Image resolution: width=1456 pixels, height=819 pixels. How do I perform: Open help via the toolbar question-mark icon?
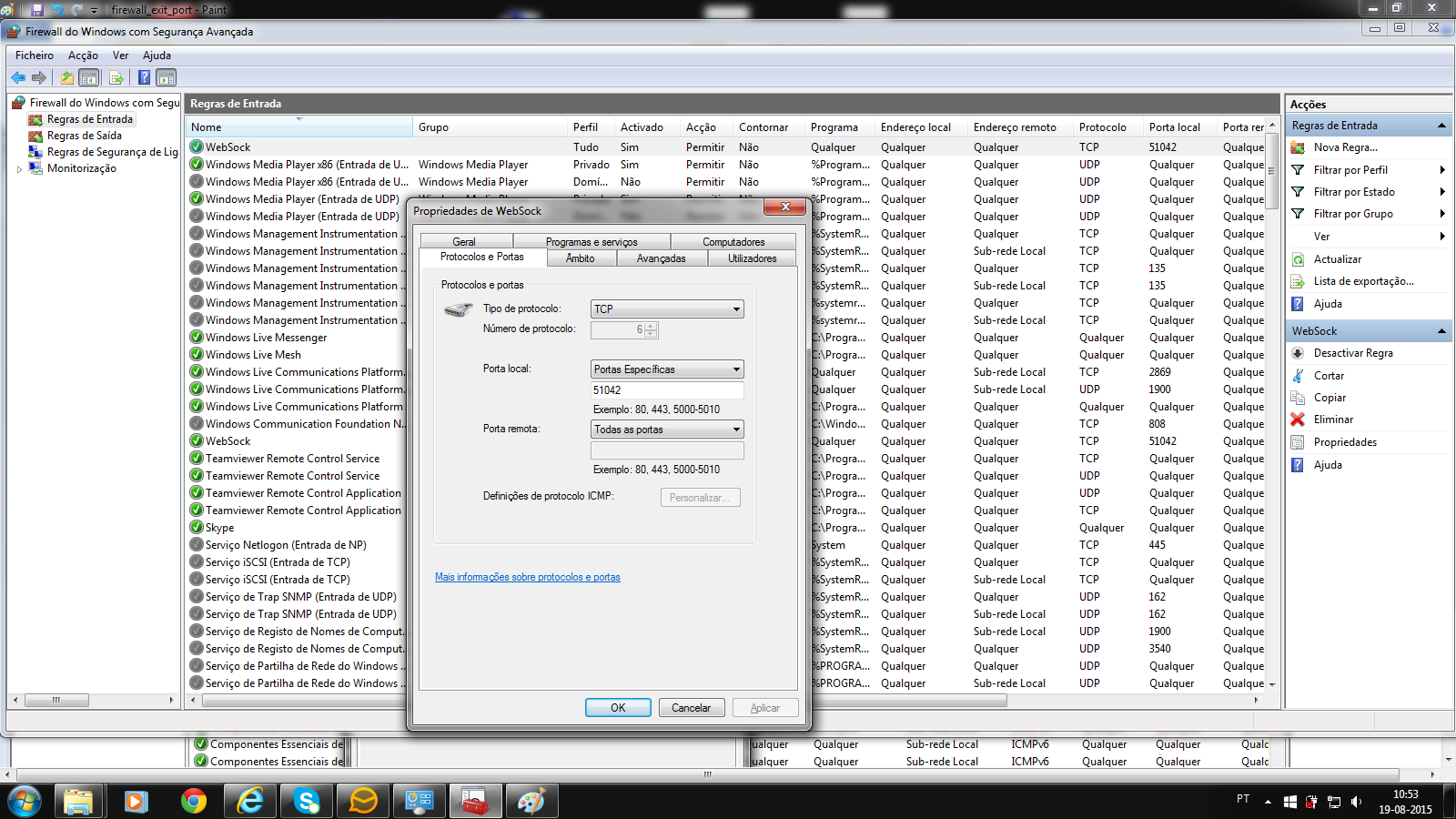click(144, 78)
